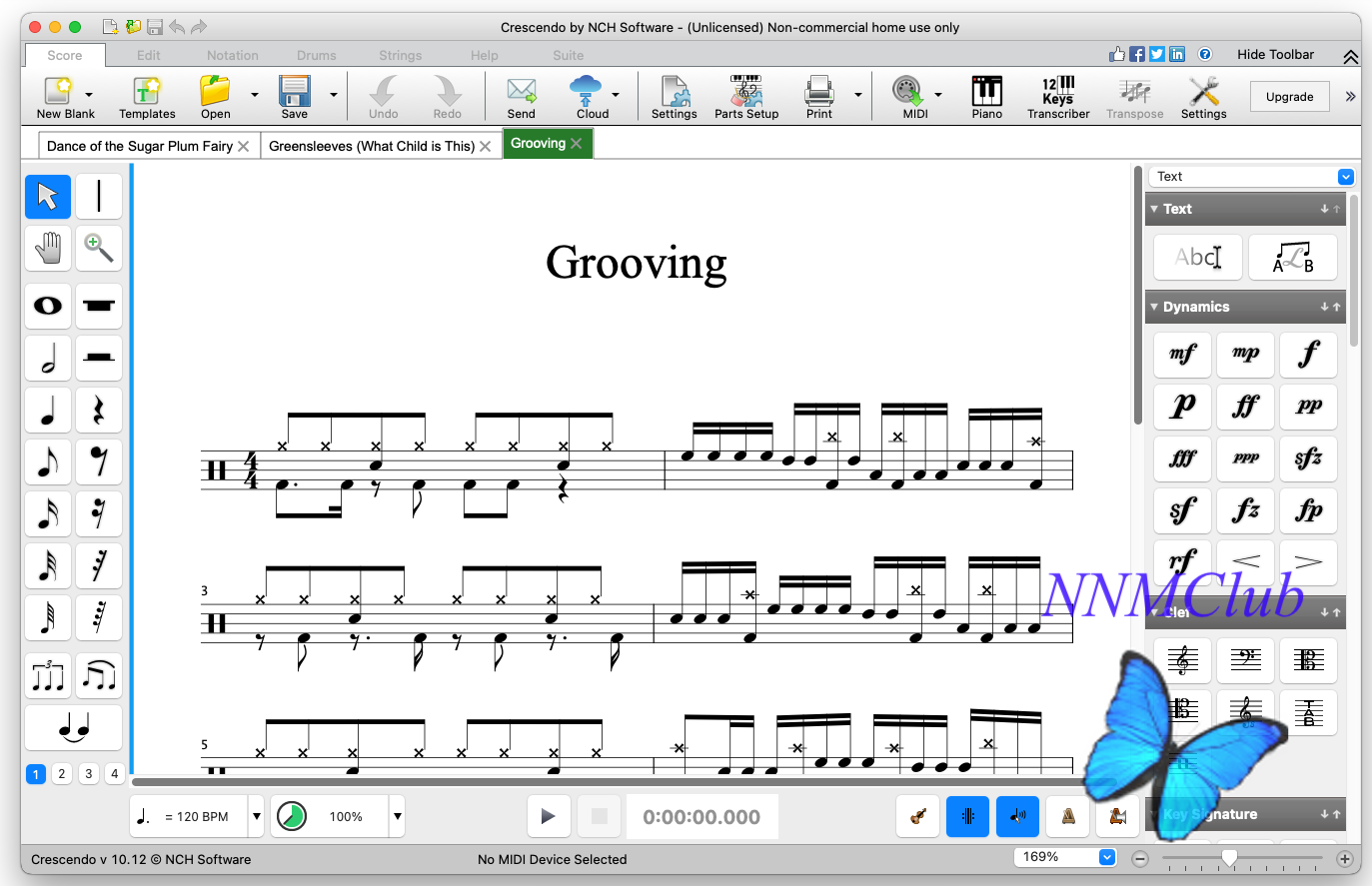Choose the TAB clef symbol
The height and width of the screenshot is (886, 1372).
[x=1309, y=711]
